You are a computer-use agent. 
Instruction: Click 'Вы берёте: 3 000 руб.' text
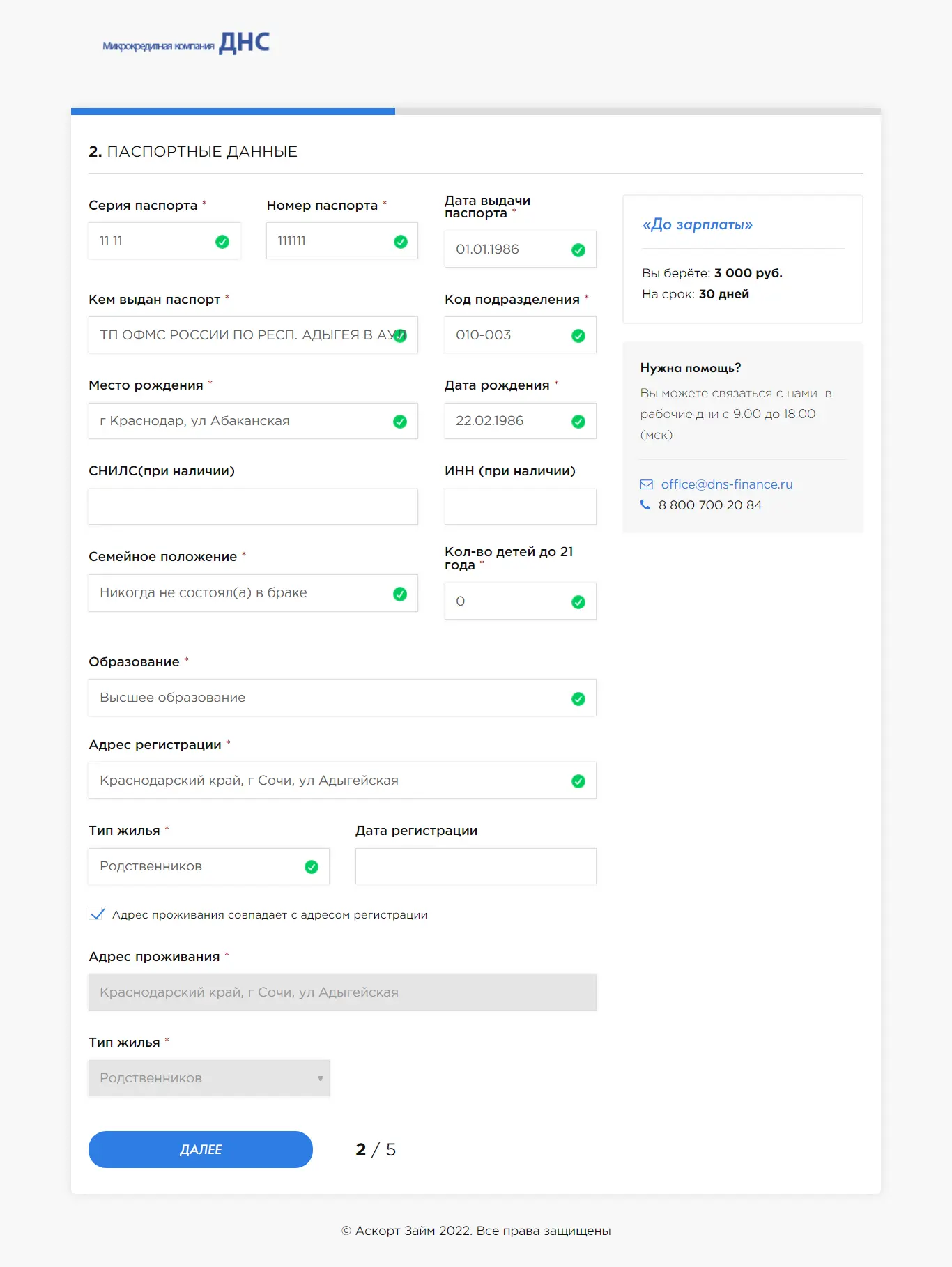pos(712,273)
